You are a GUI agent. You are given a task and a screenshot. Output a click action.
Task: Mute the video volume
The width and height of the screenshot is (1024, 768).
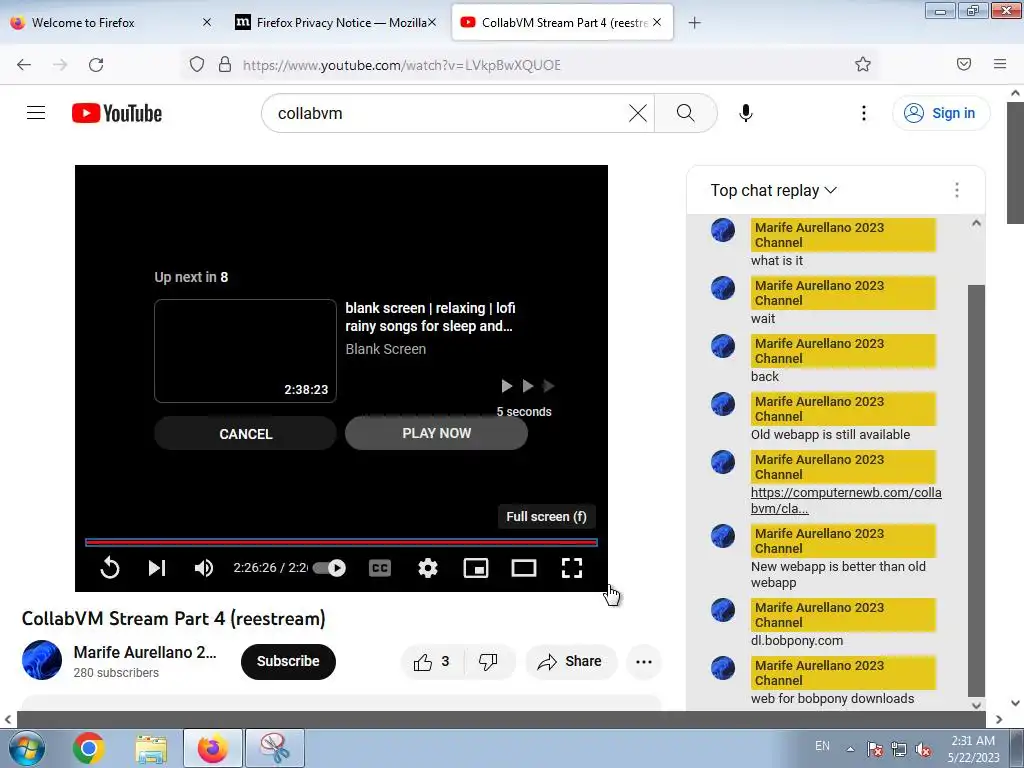tap(204, 568)
